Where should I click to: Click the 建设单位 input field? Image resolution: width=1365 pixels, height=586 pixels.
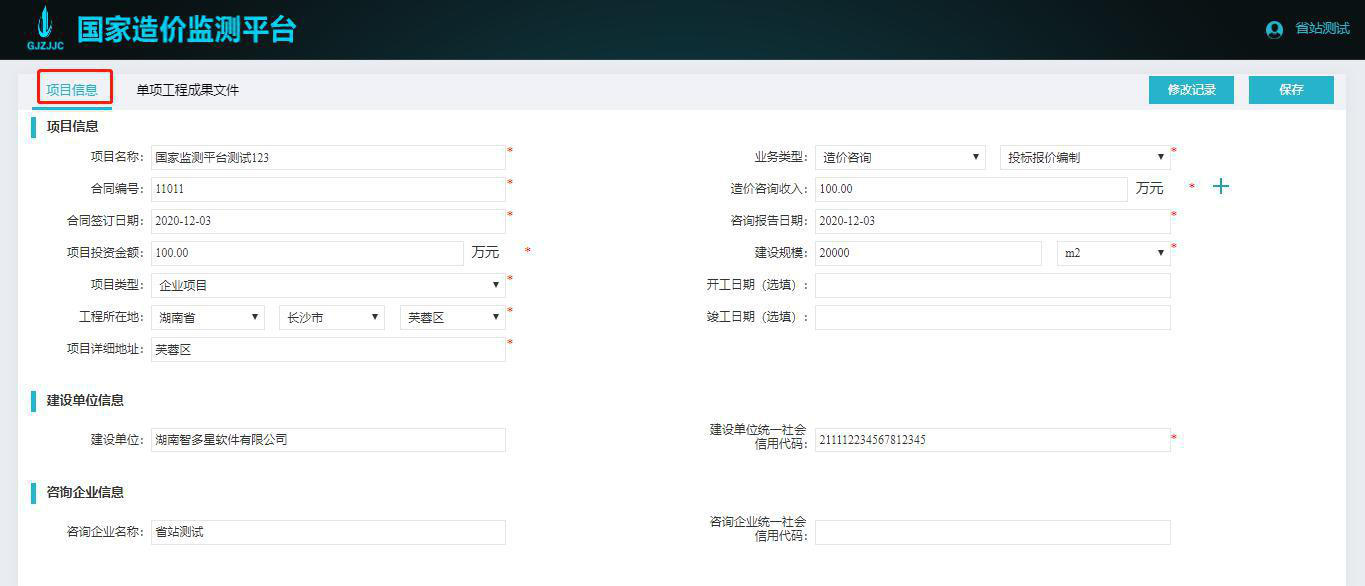(330, 440)
